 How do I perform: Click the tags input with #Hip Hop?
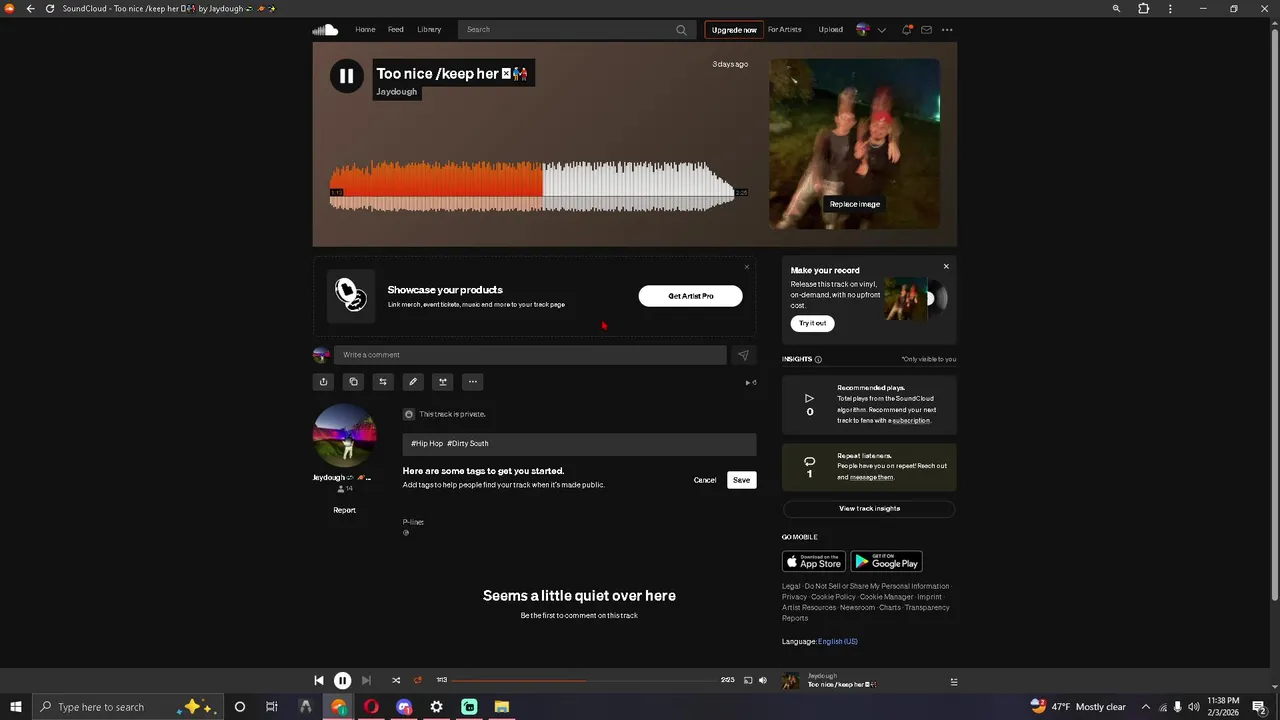[x=579, y=444]
